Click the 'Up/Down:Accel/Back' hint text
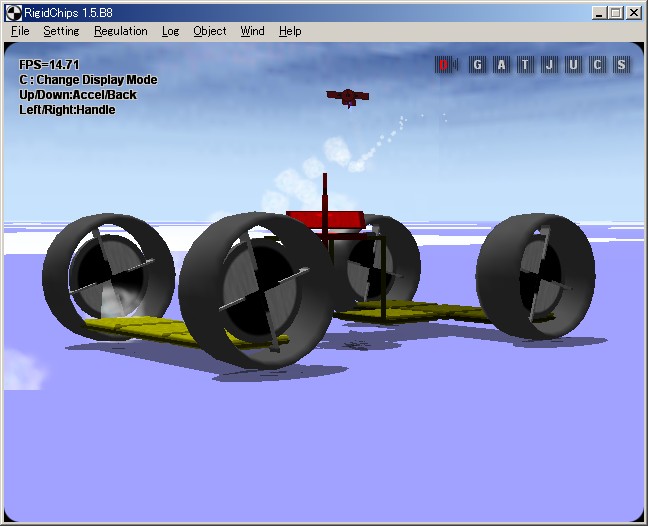 (x=78, y=95)
